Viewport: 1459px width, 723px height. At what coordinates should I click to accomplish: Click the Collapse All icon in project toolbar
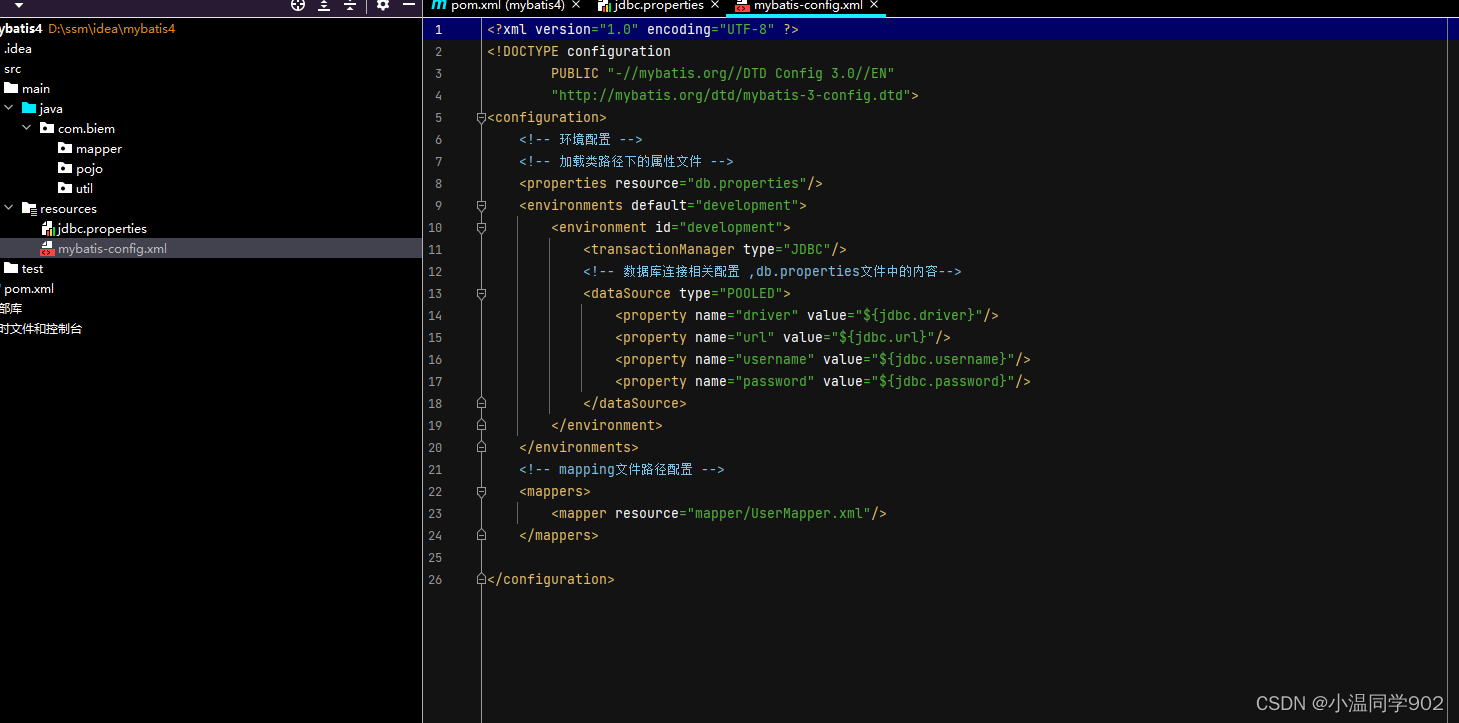[x=349, y=6]
